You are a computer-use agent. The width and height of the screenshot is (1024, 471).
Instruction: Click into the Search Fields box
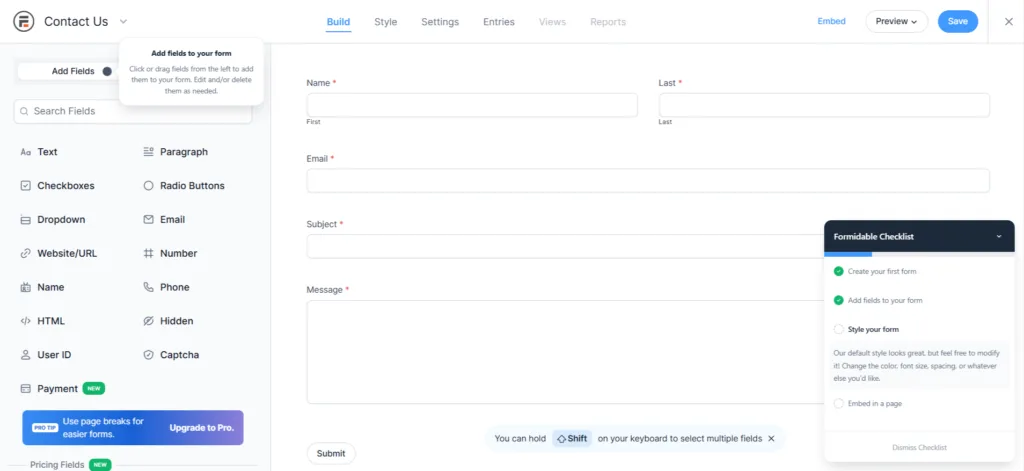(133, 111)
